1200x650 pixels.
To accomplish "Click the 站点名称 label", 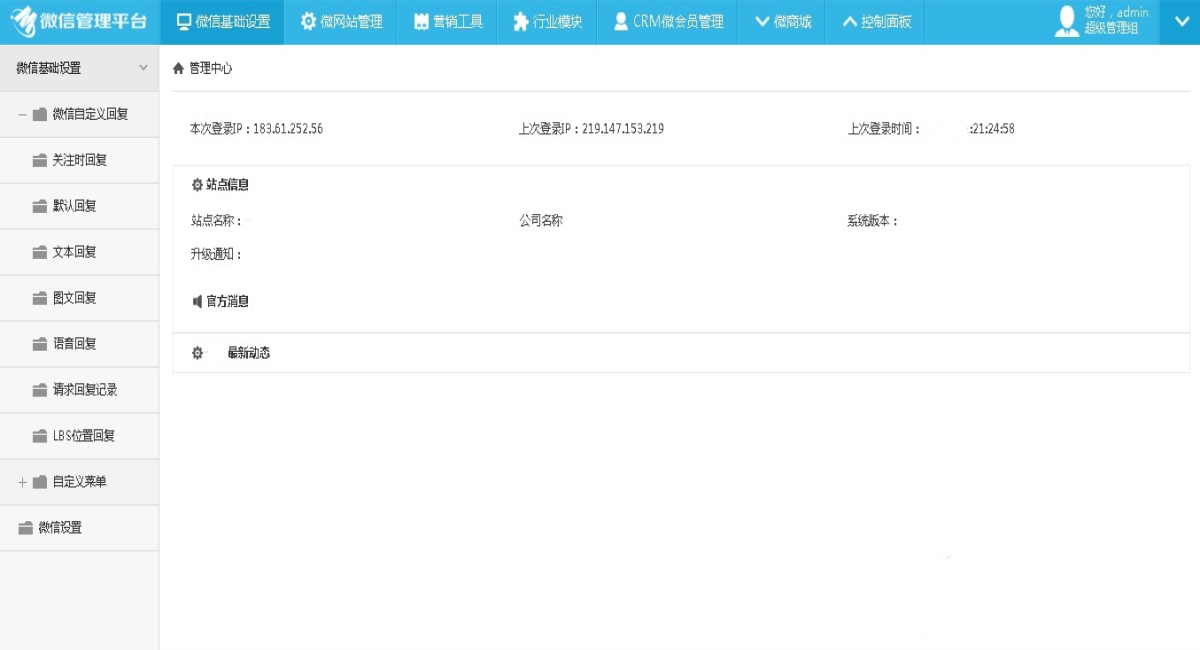I will (216, 221).
